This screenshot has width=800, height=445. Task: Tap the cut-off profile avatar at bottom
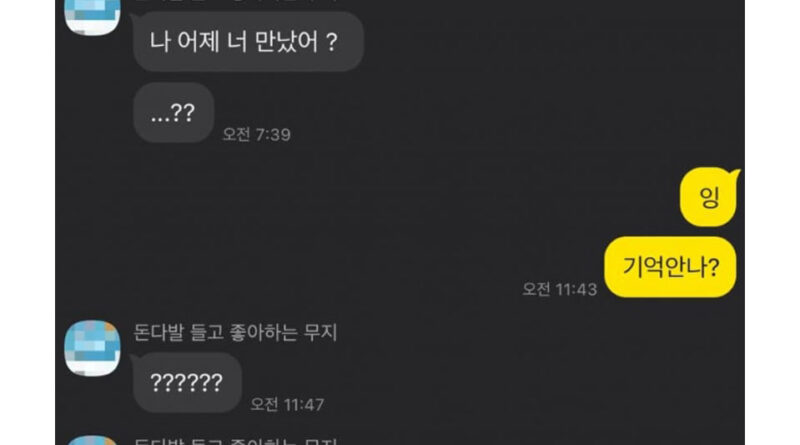tap(92, 440)
